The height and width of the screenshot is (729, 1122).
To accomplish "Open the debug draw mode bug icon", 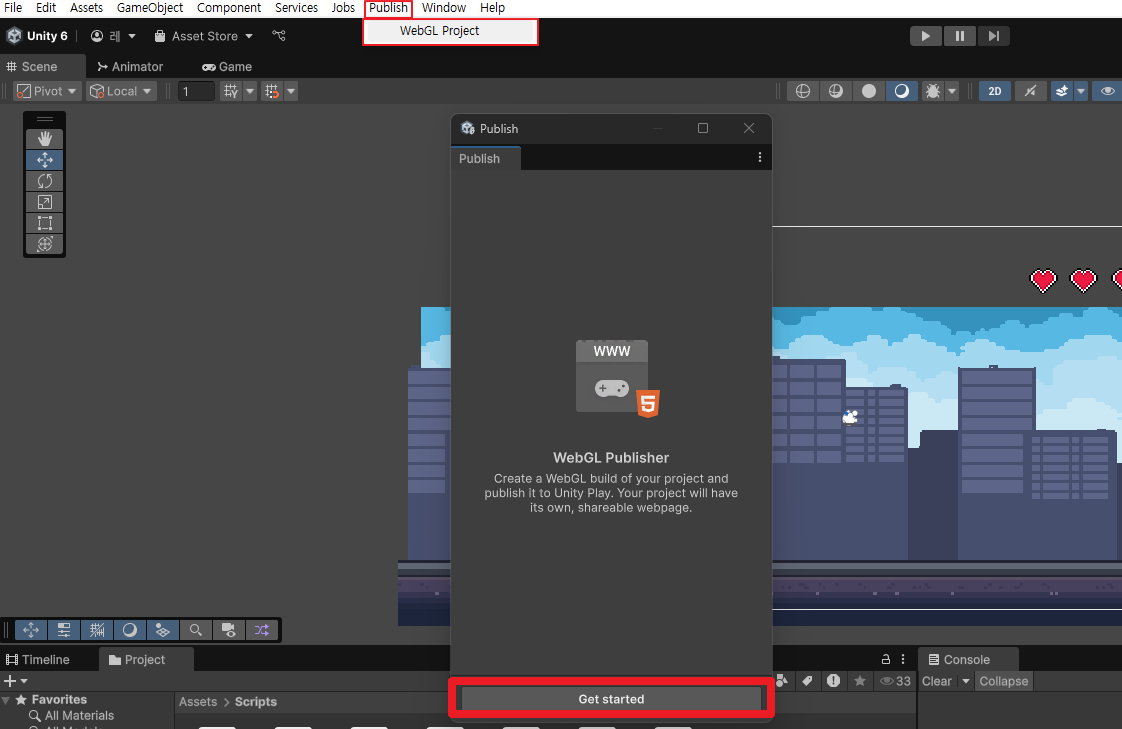I will pyautogui.click(x=932, y=91).
